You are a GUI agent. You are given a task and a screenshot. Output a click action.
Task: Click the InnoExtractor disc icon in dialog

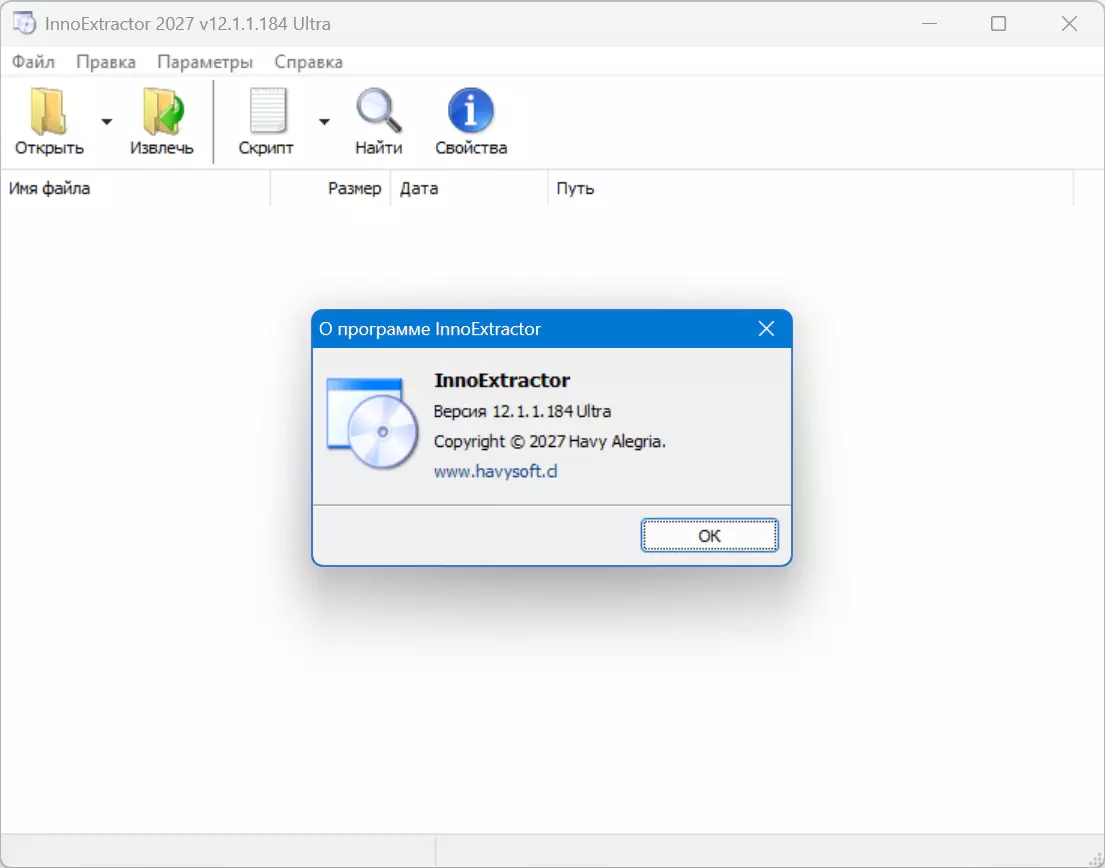pyautogui.click(x=373, y=423)
